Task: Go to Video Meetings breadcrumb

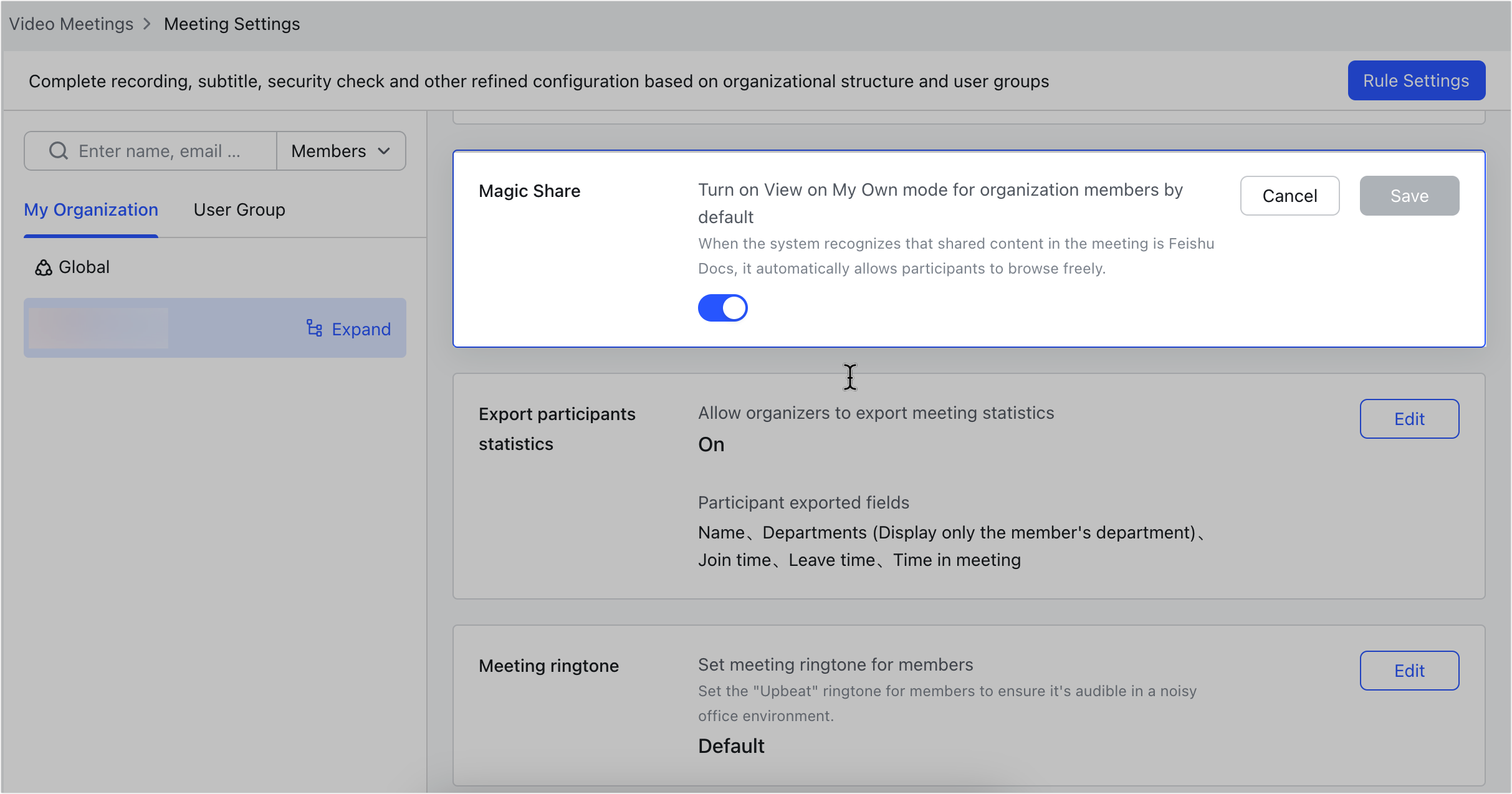Action: point(71,24)
